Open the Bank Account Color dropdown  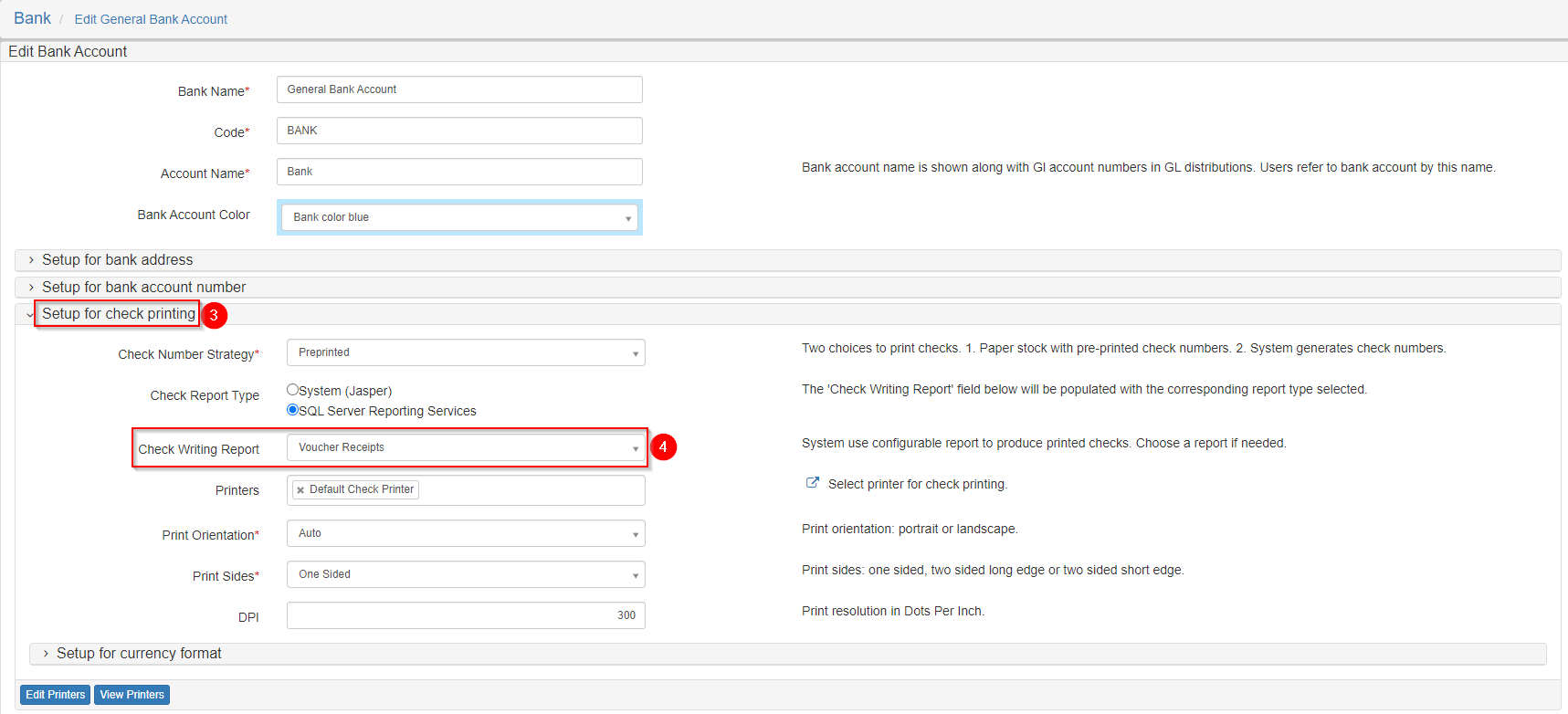(x=459, y=217)
